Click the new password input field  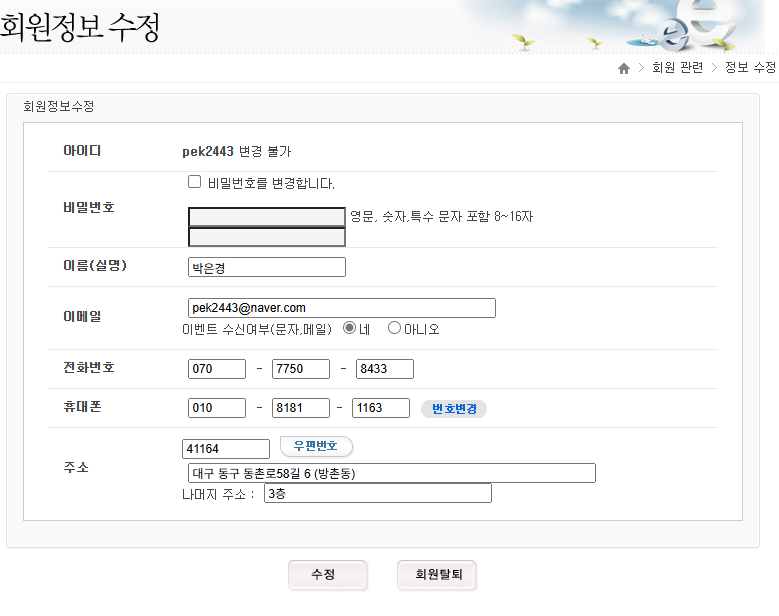[267, 217]
